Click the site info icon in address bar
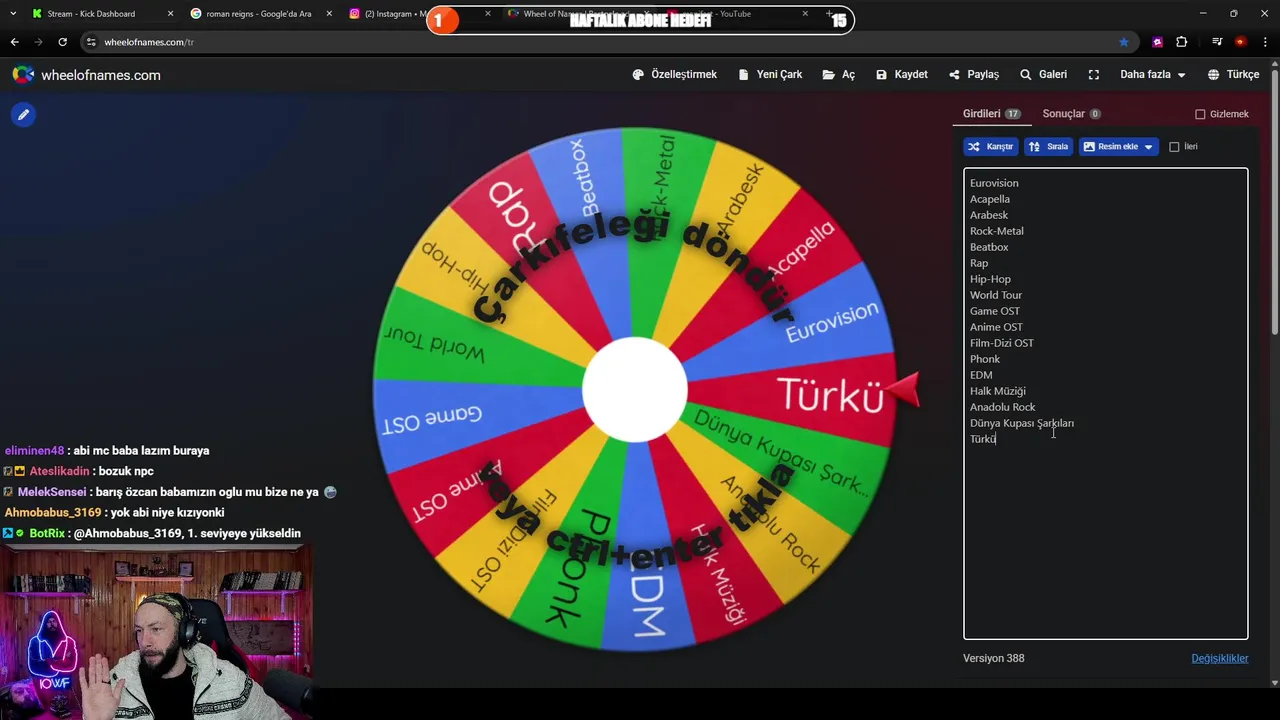 [91, 42]
